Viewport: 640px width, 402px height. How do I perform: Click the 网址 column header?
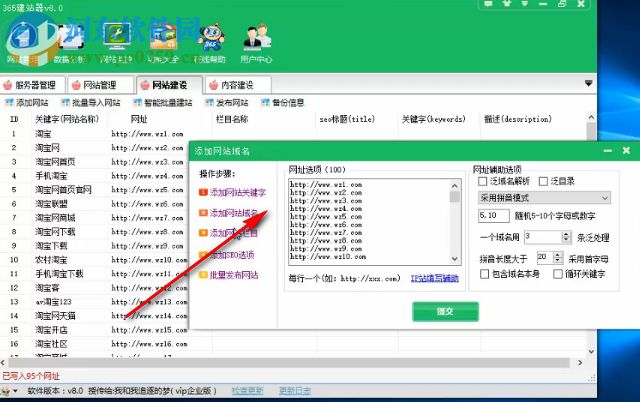139,119
